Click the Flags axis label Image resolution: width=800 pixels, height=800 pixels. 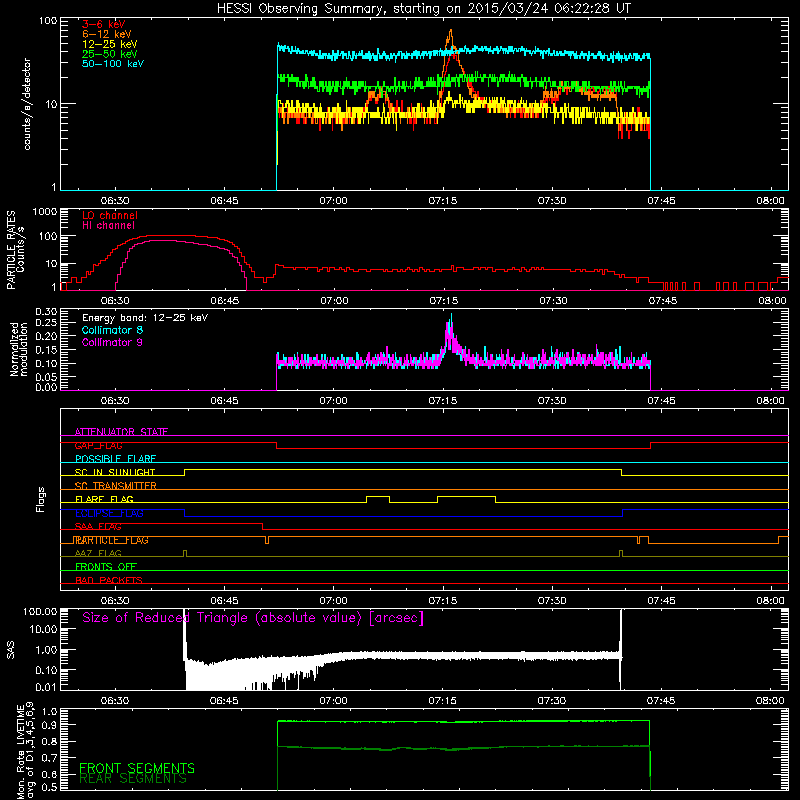(41, 499)
